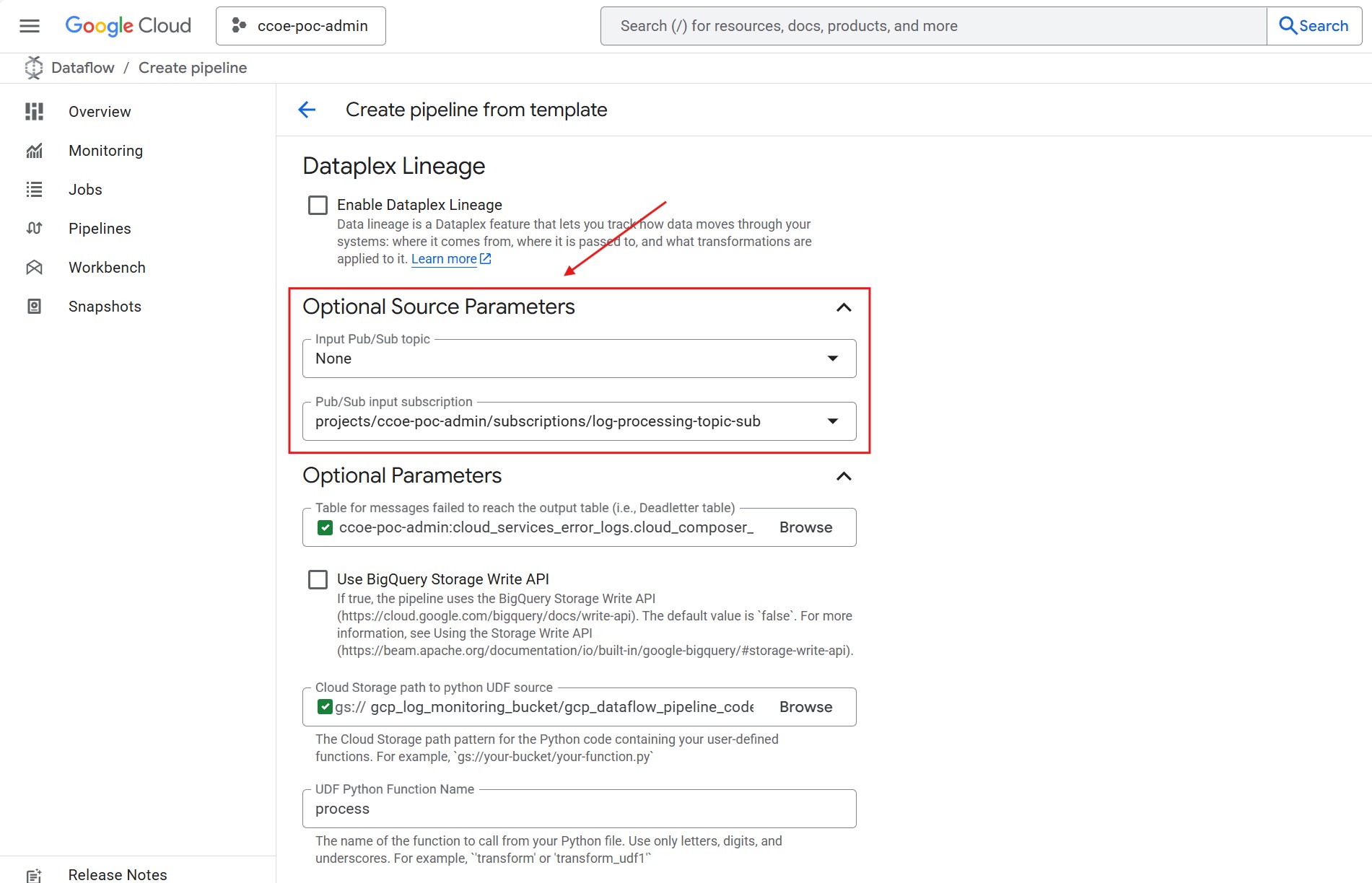Click the UDF Python Function Name field

click(x=579, y=809)
